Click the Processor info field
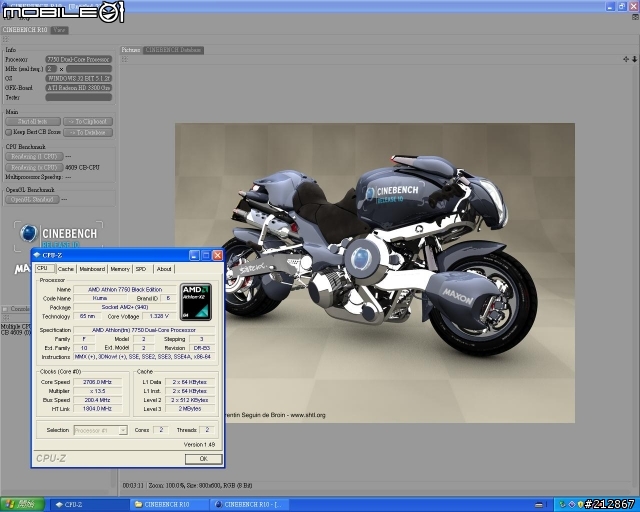The image size is (640, 512). point(78,60)
